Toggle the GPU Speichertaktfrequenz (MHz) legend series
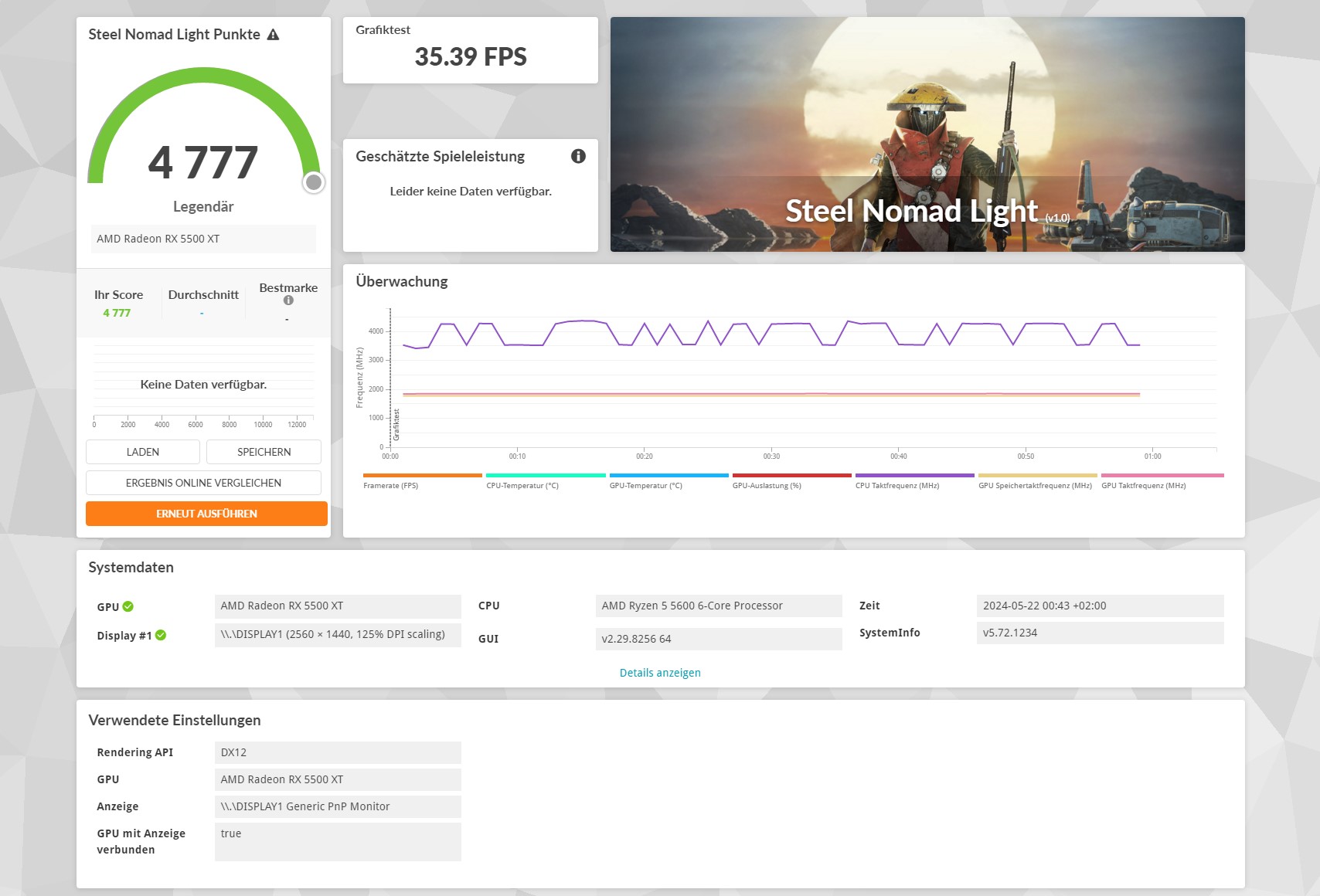This screenshot has width=1320, height=896. (x=1037, y=480)
